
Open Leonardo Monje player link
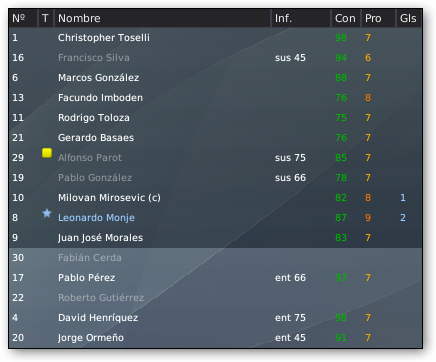(x=96, y=218)
